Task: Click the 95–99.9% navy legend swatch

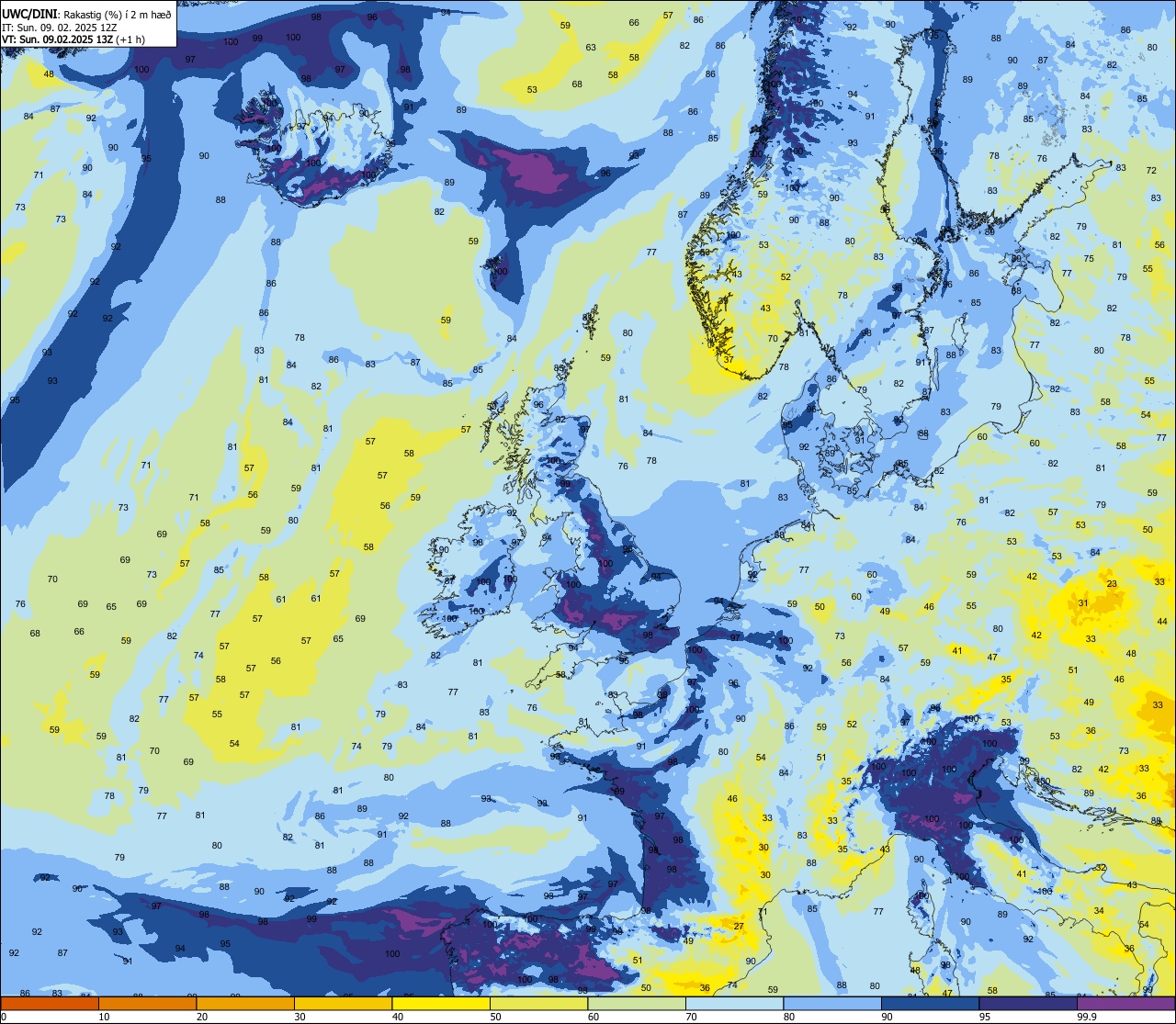Action: [1028, 1003]
